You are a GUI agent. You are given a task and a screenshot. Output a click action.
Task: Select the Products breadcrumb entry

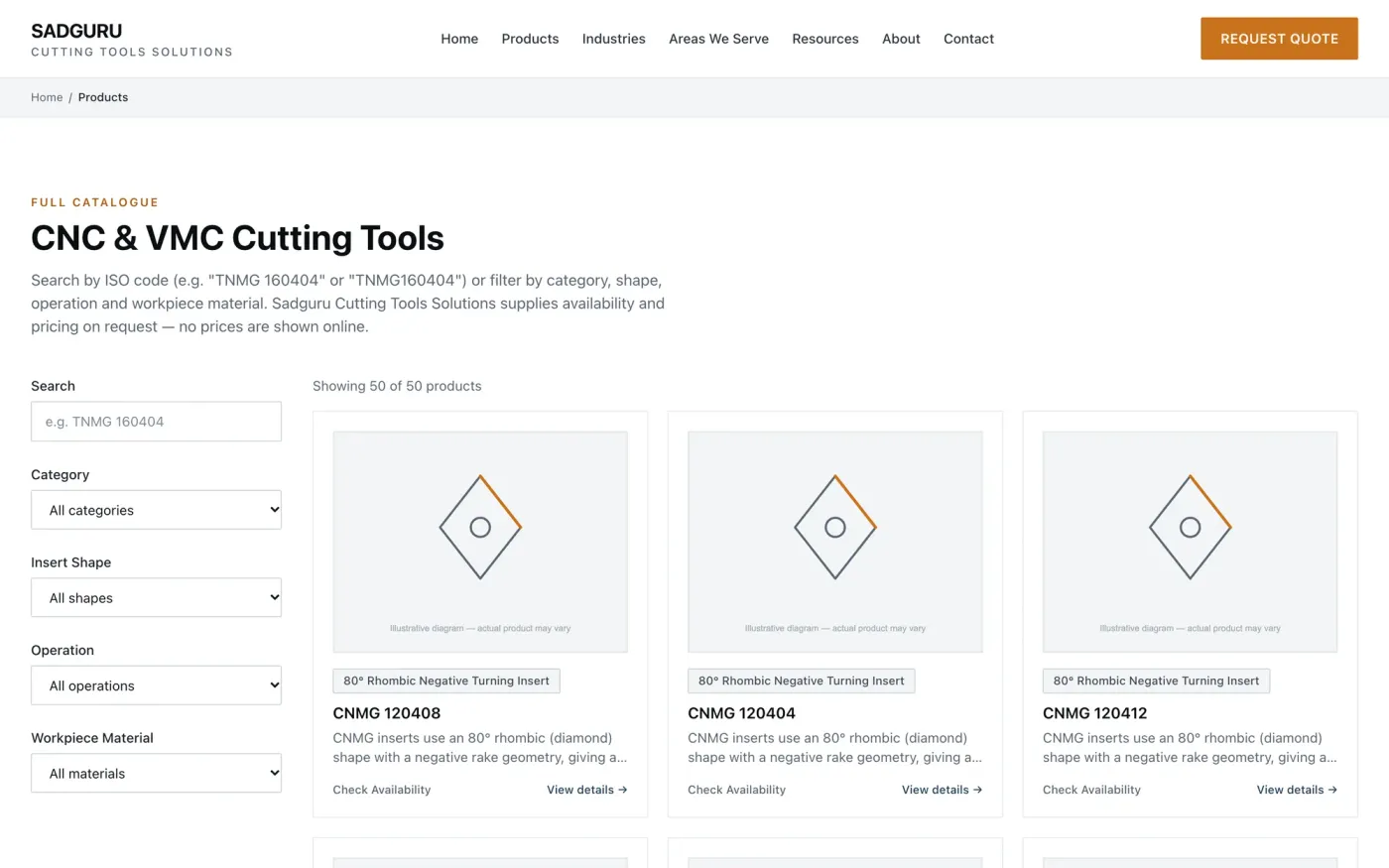point(103,97)
